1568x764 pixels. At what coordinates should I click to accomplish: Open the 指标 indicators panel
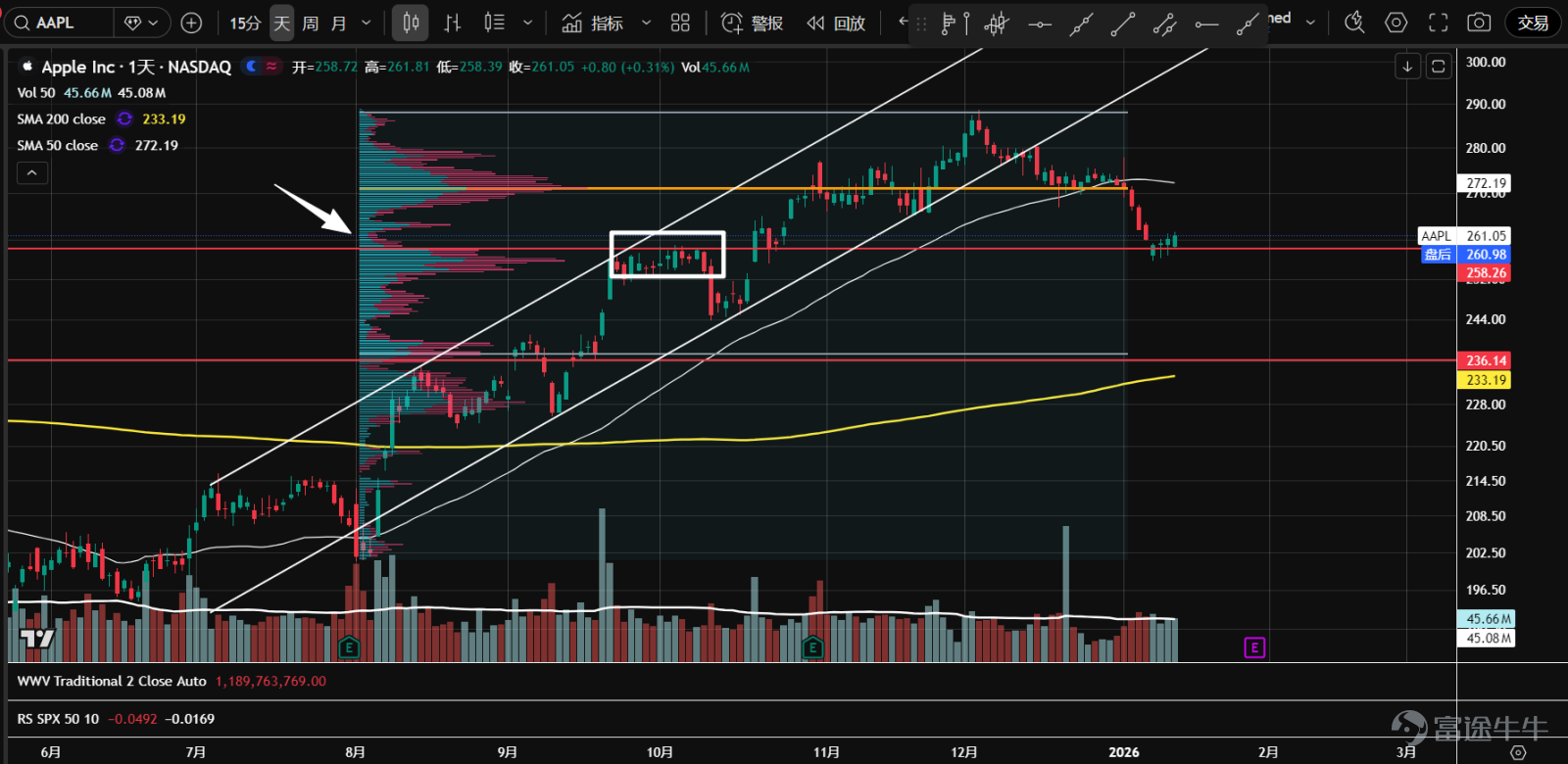(593, 23)
